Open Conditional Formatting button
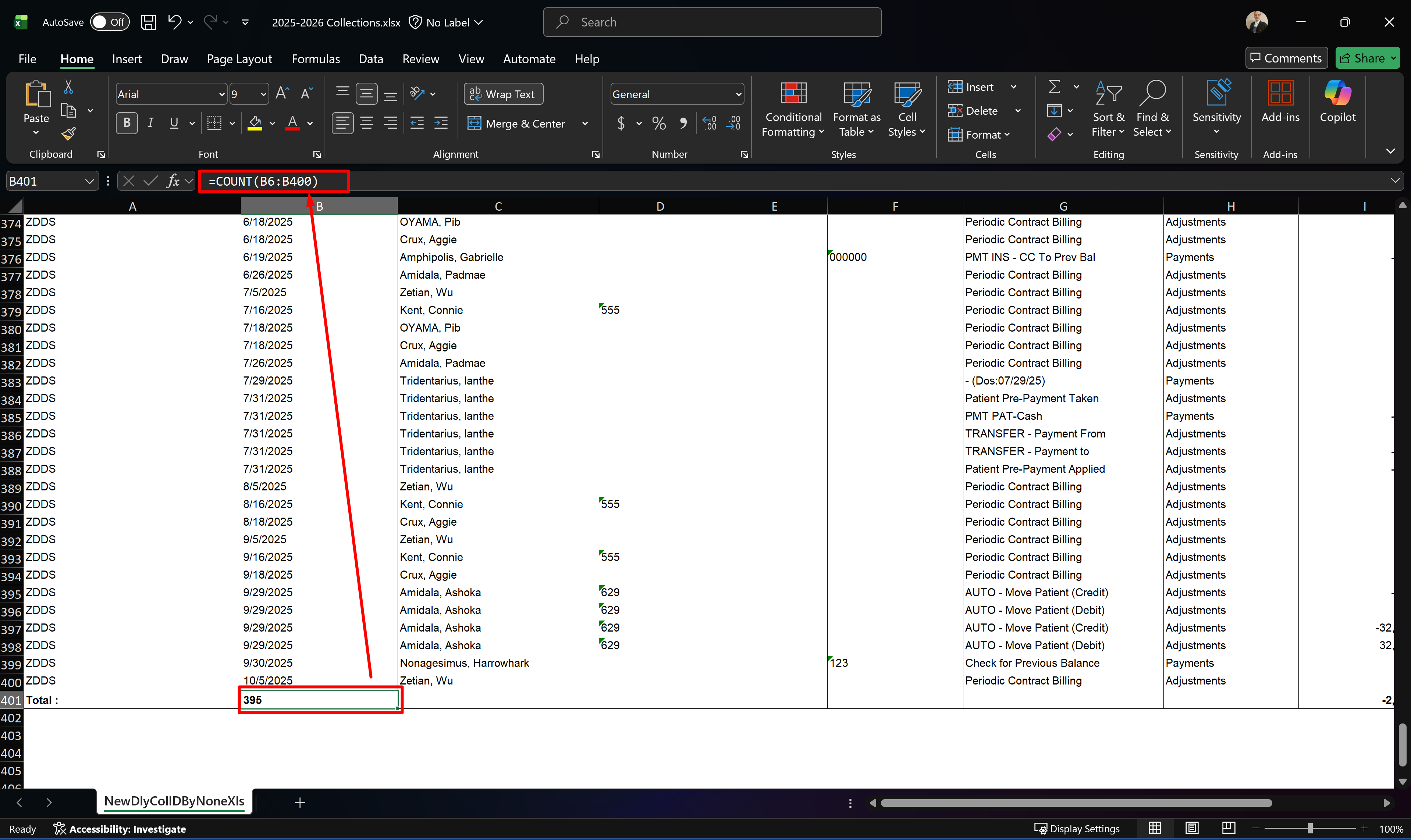This screenshot has height=840, width=1411. coord(793,109)
